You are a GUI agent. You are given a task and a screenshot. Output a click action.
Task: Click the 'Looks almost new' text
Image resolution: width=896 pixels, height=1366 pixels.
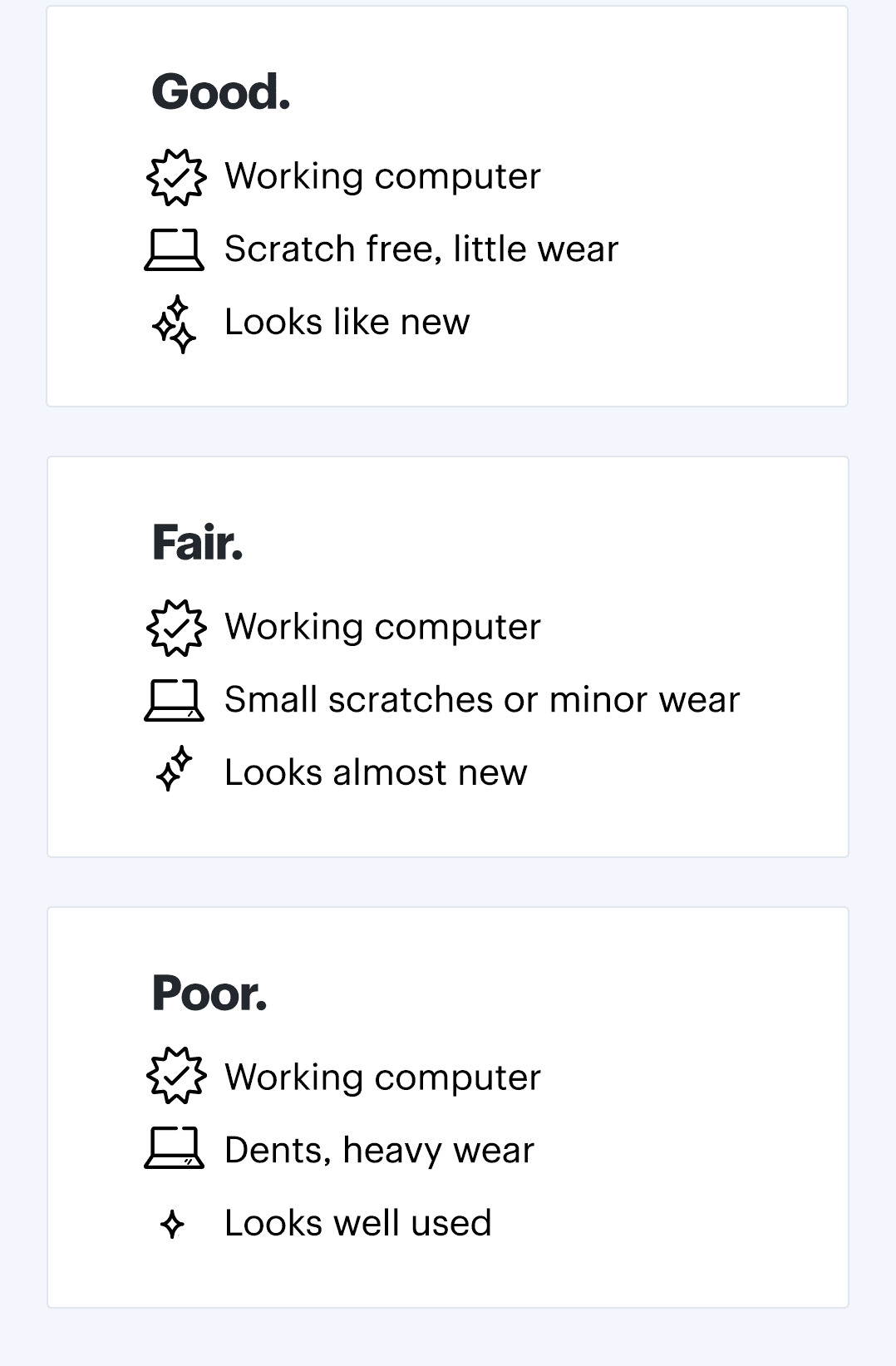376,773
